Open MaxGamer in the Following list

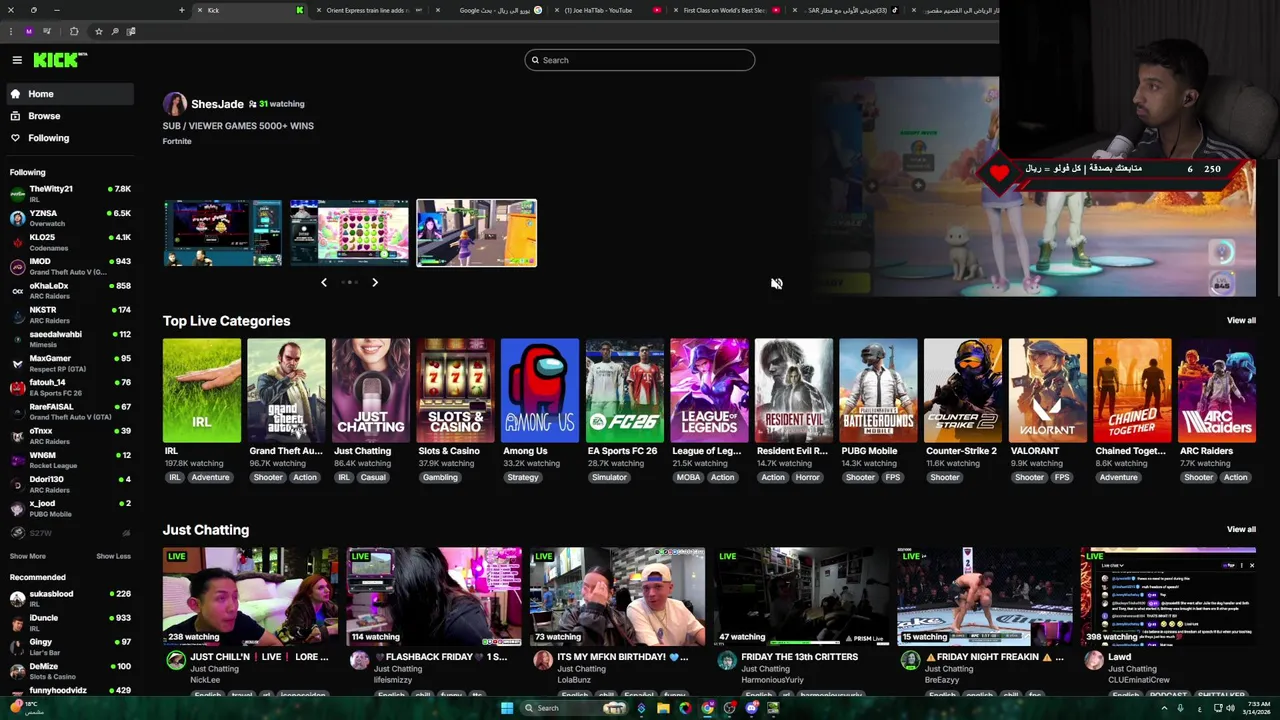point(70,363)
